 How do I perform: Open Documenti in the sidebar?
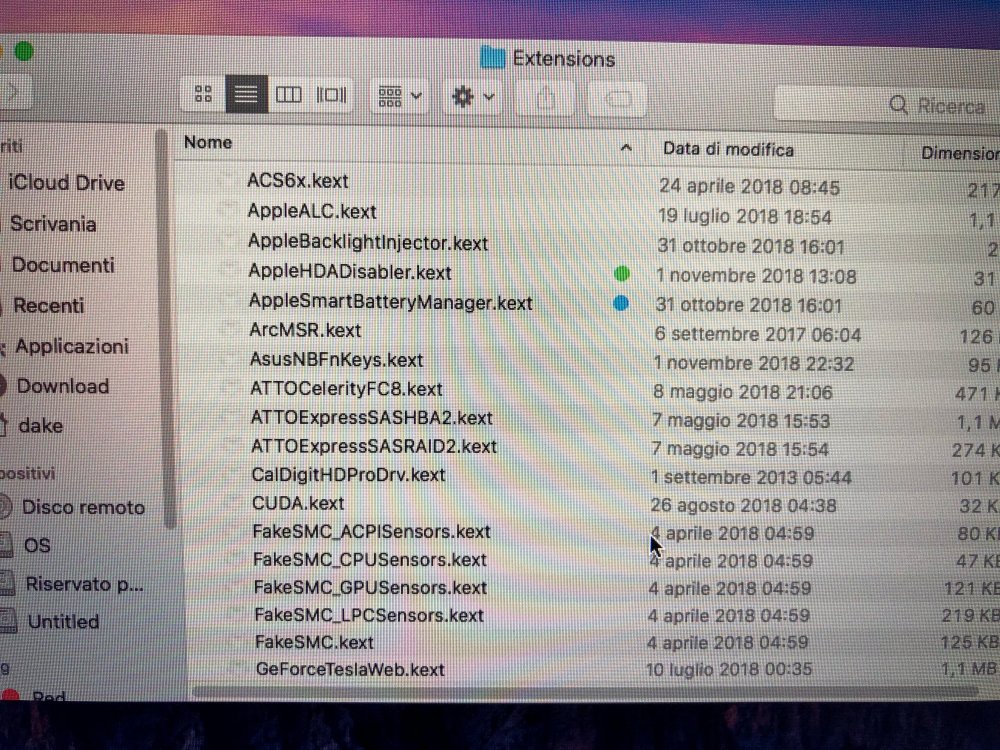pos(63,265)
